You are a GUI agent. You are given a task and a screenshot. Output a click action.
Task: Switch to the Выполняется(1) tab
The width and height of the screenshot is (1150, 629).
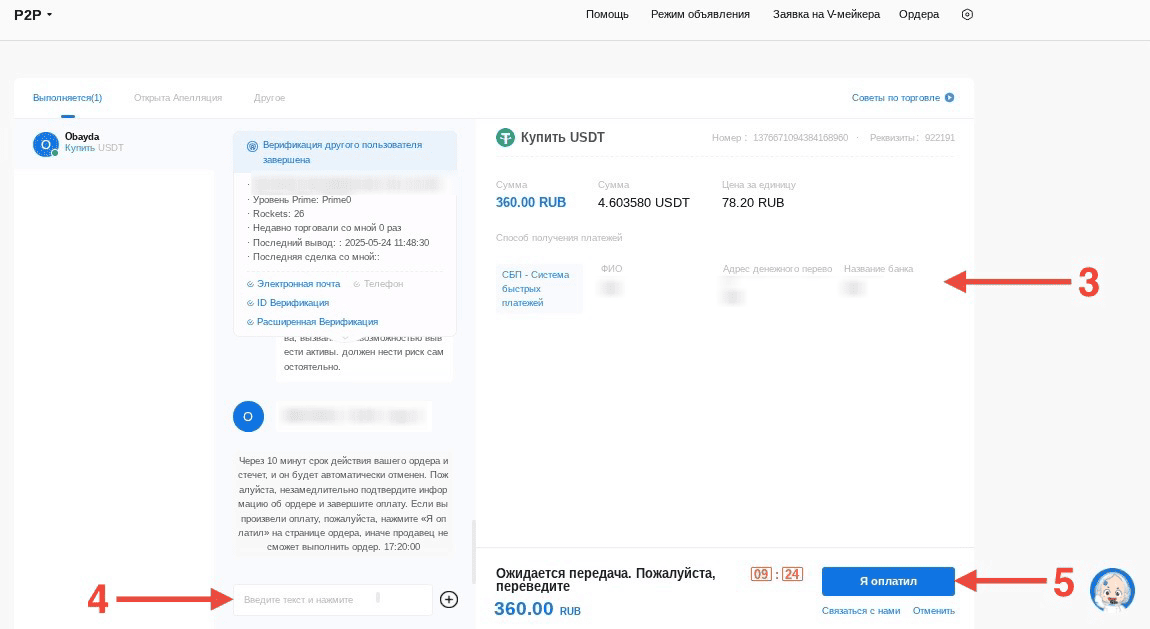point(67,98)
